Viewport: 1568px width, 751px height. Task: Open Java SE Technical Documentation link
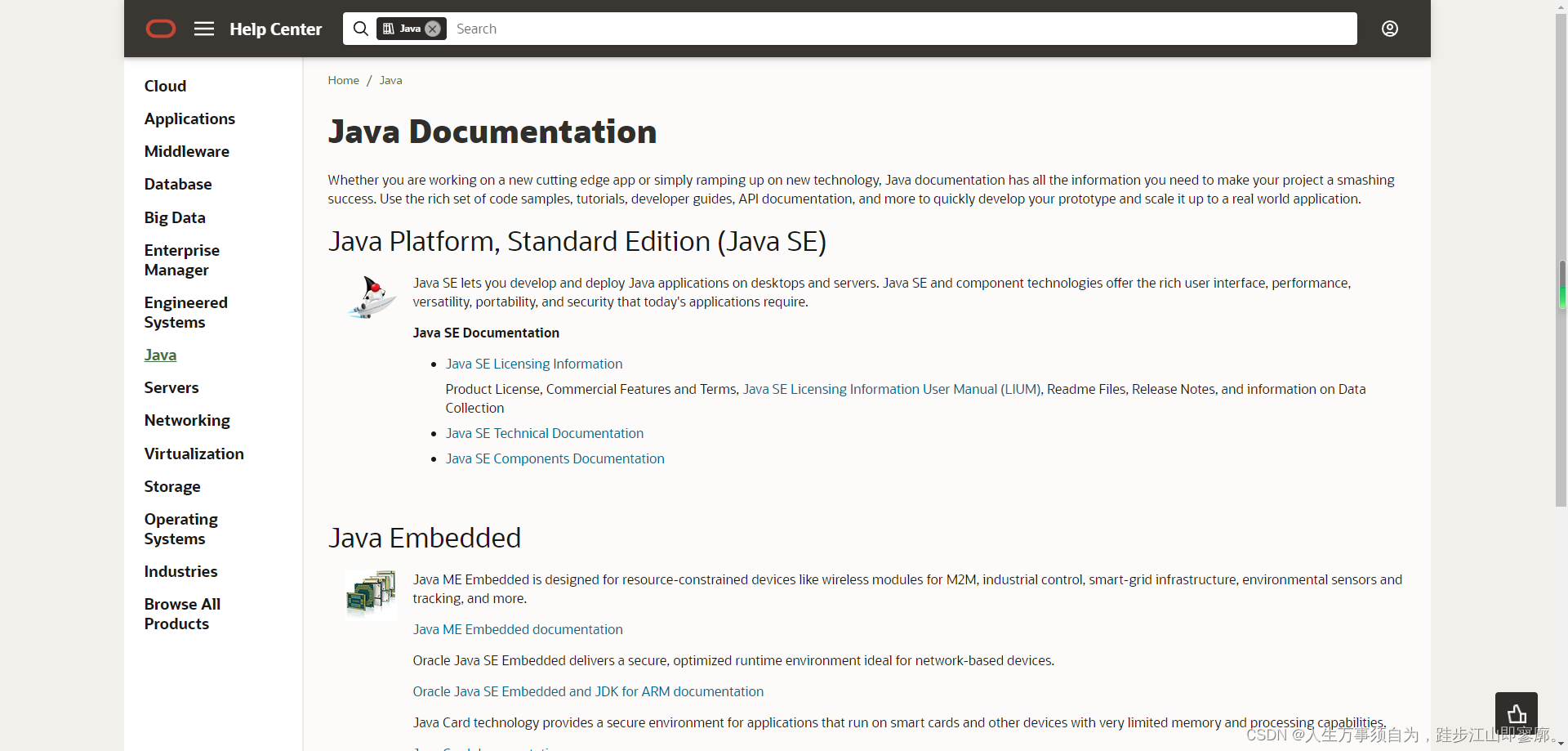(545, 433)
